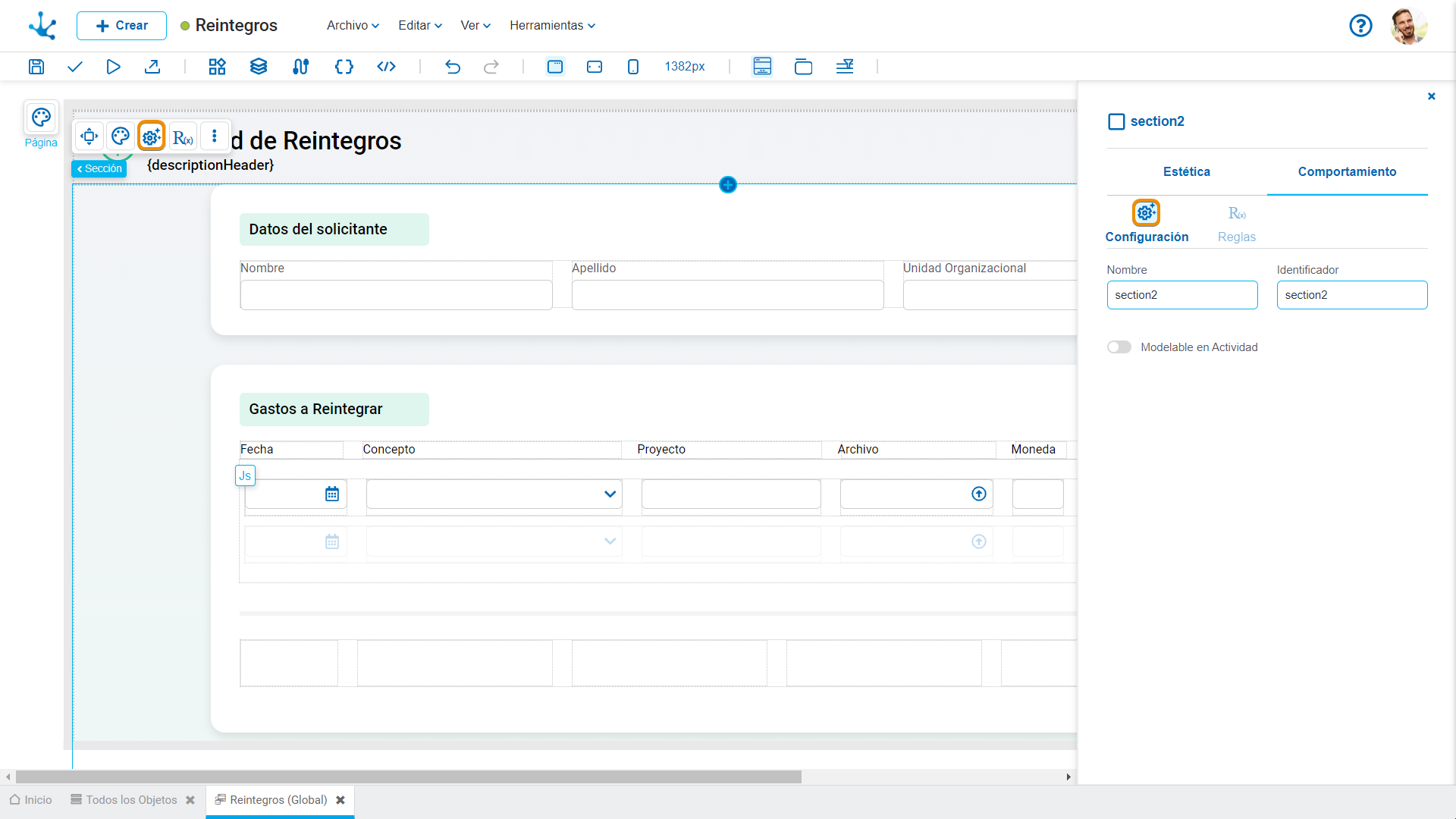This screenshot has height=819, width=1456.
Task: Click the Js badge on the grid
Action: click(245, 476)
